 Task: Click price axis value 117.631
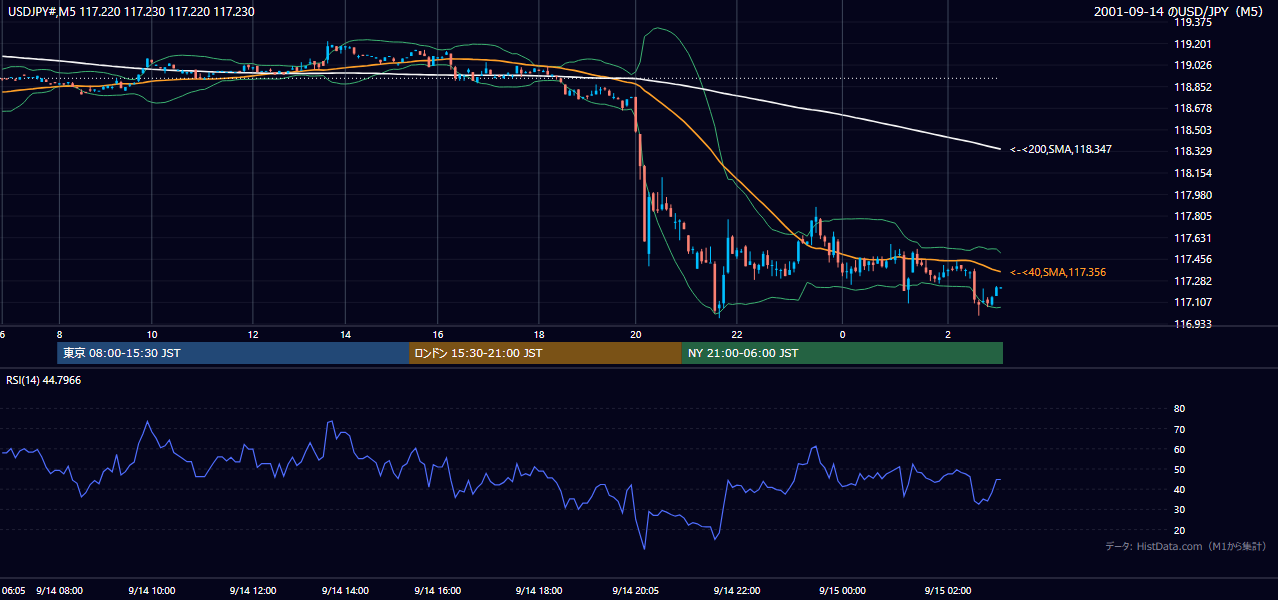(x=1194, y=238)
